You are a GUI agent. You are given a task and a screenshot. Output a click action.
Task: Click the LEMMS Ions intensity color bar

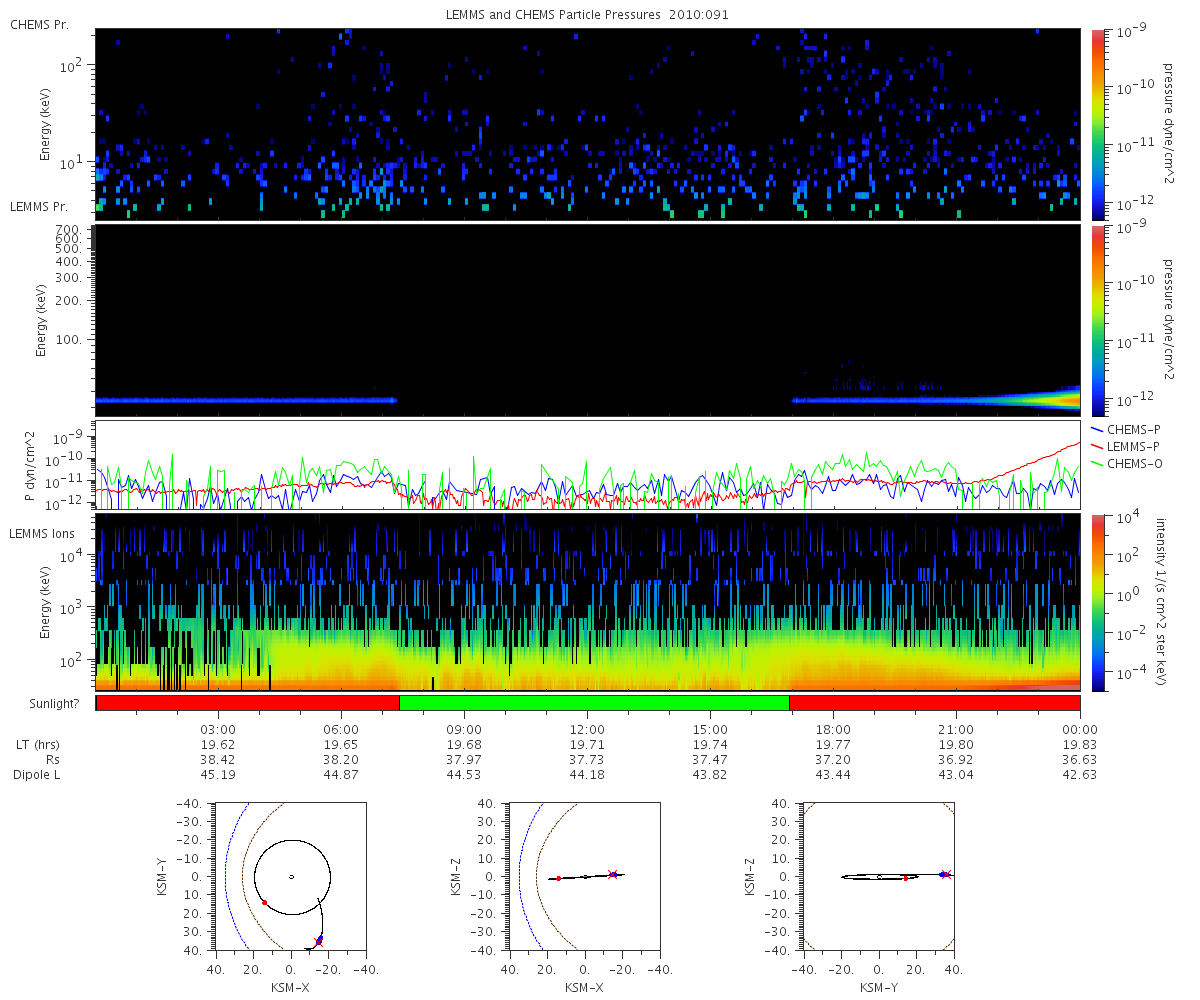point(1097,603)
